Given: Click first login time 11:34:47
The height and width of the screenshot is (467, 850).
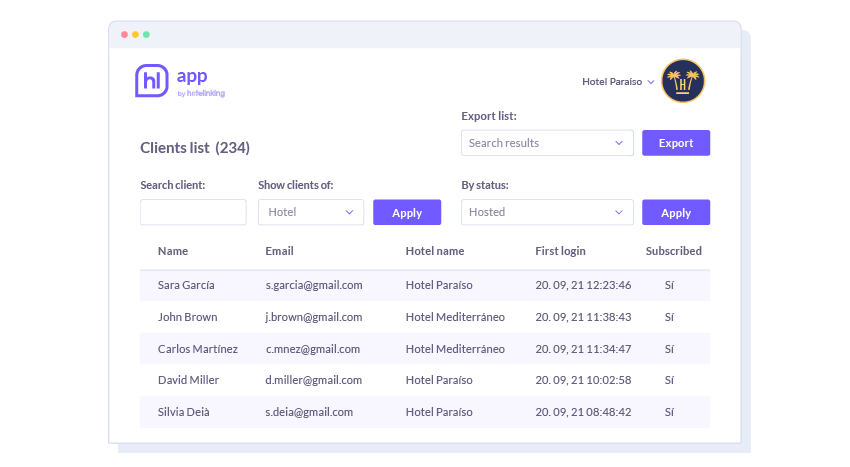Looking at the screenshot, I should [x=608, y=349].
